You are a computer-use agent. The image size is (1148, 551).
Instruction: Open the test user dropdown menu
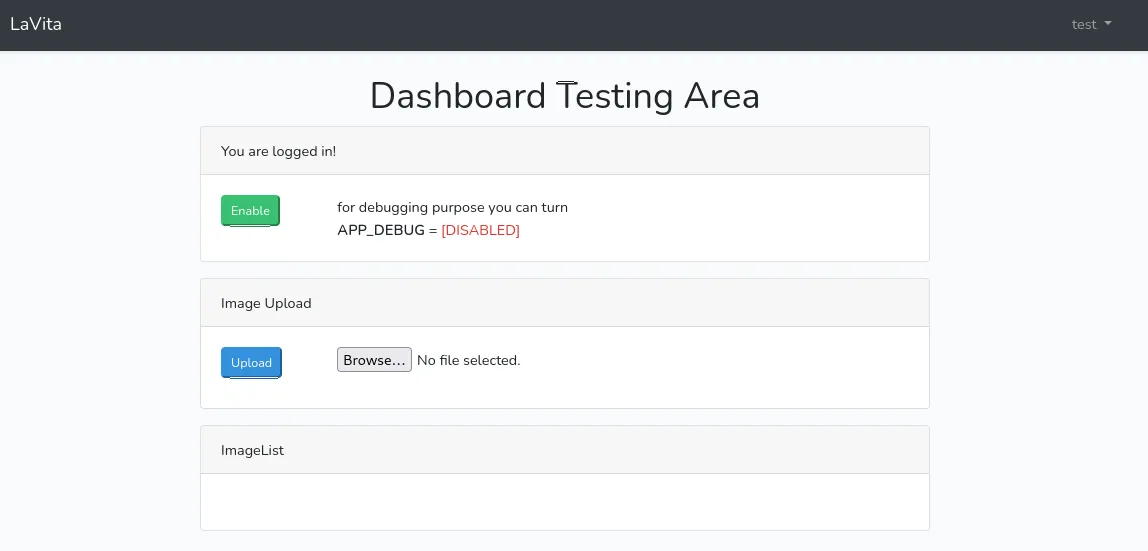(x=1091, y=24)
